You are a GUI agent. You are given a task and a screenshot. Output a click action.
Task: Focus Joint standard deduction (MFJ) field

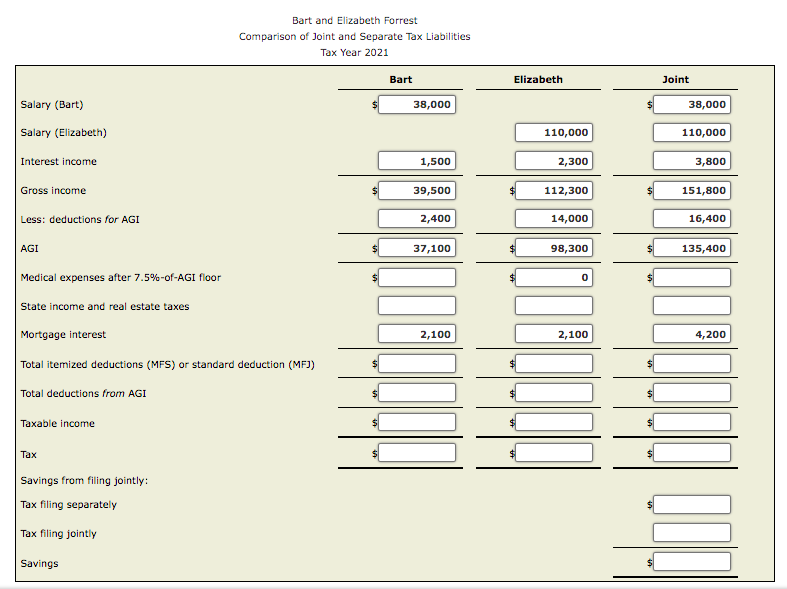pos(692,364)
